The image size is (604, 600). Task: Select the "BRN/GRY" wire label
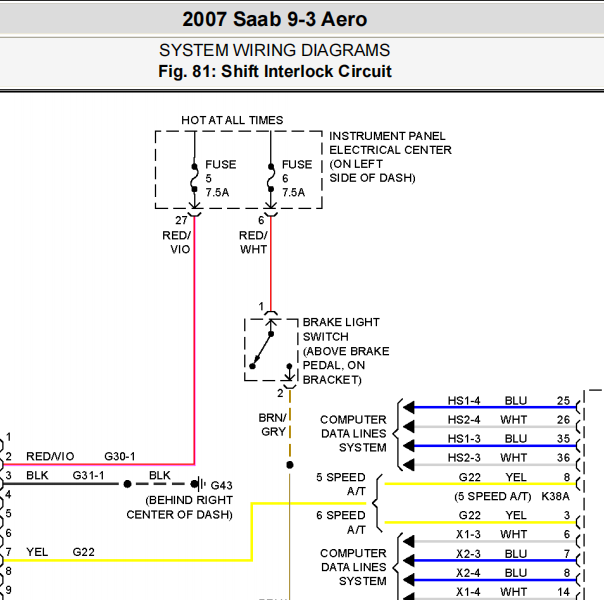coord(272,425)
